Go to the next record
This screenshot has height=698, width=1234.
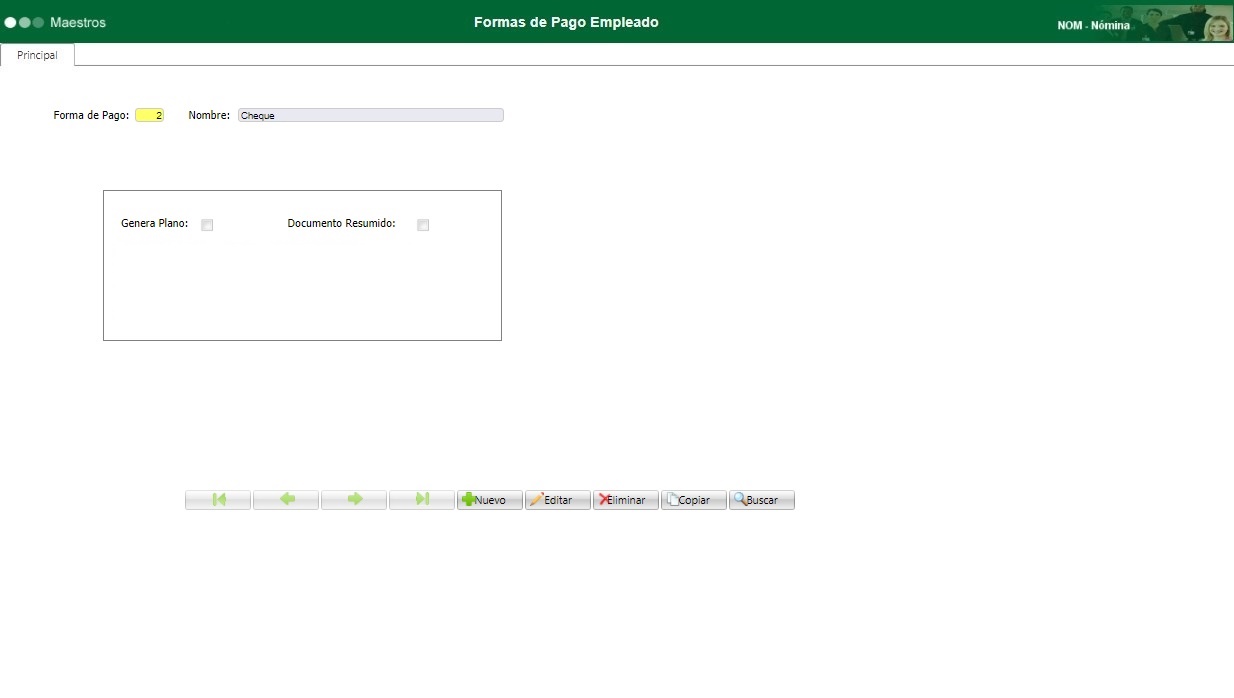coord(354,500)
